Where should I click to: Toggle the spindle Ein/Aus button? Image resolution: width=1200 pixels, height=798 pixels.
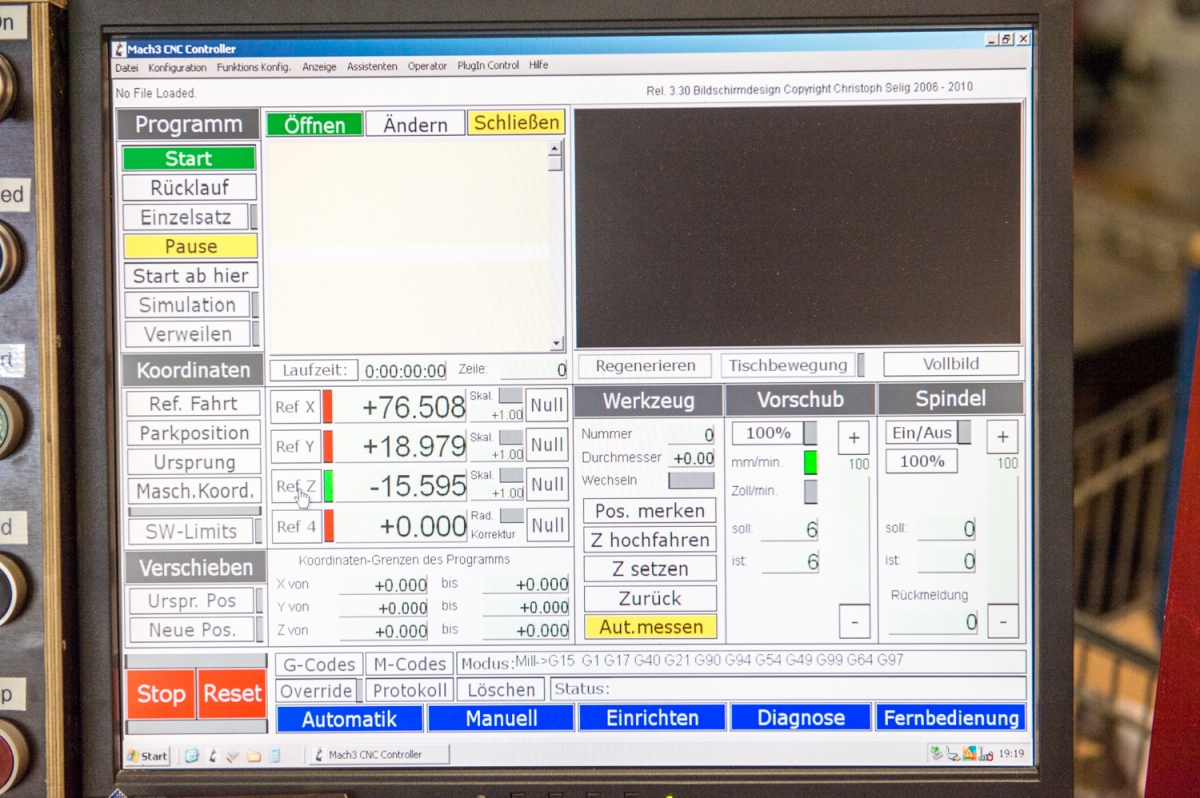pyautogui.click(x=922, y=432)
